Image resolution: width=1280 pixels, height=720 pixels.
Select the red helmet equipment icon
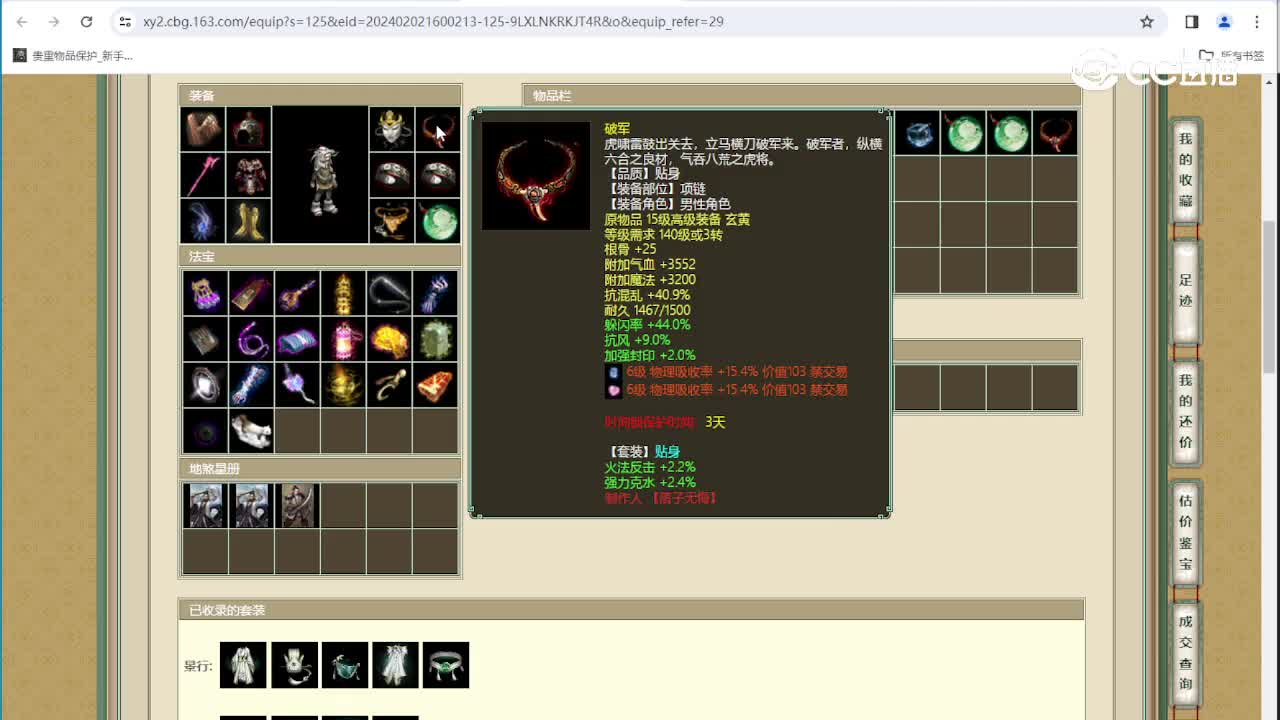tap(249, 129)
